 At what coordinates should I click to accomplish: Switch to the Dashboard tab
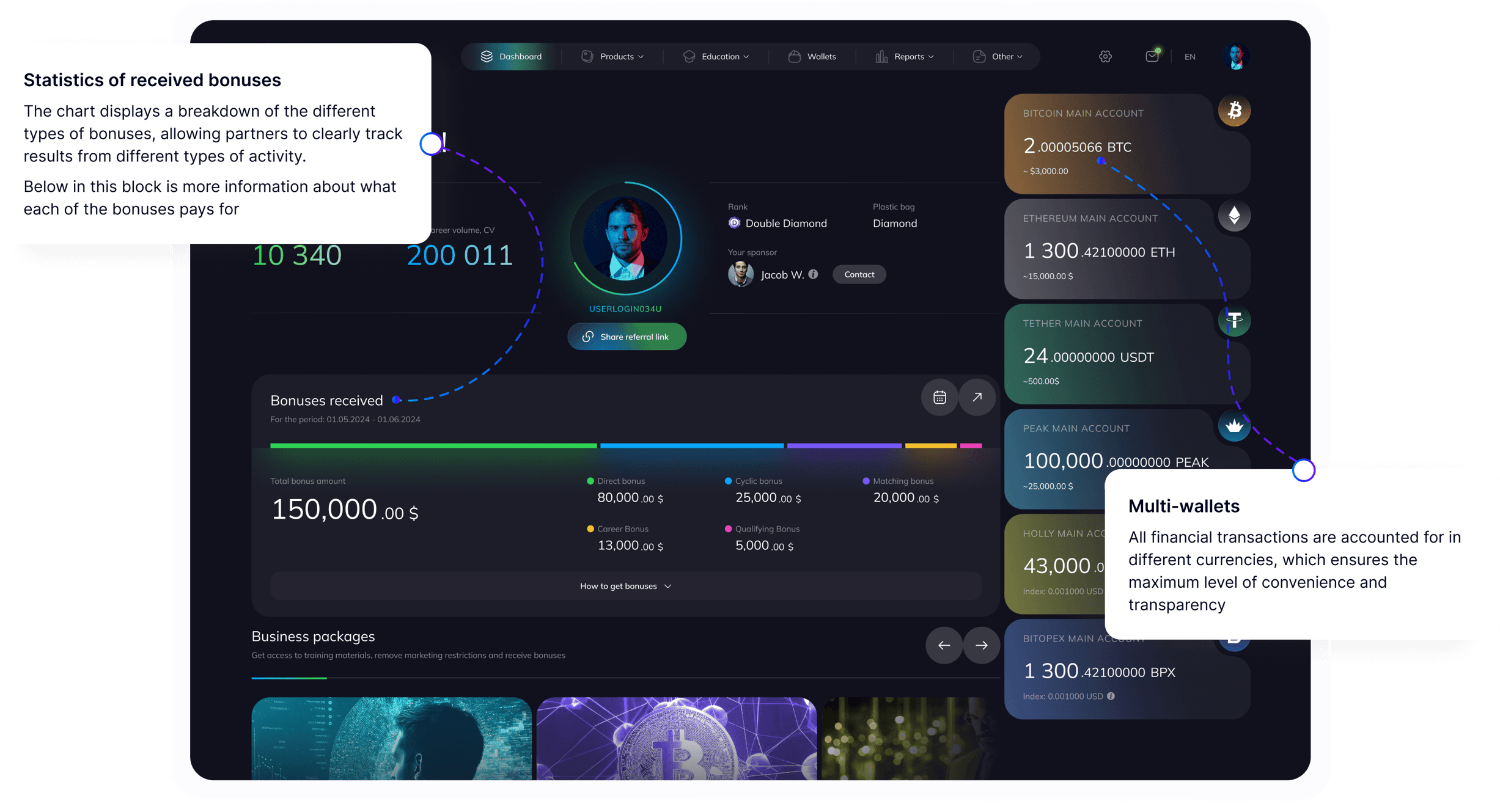[512, 56]
